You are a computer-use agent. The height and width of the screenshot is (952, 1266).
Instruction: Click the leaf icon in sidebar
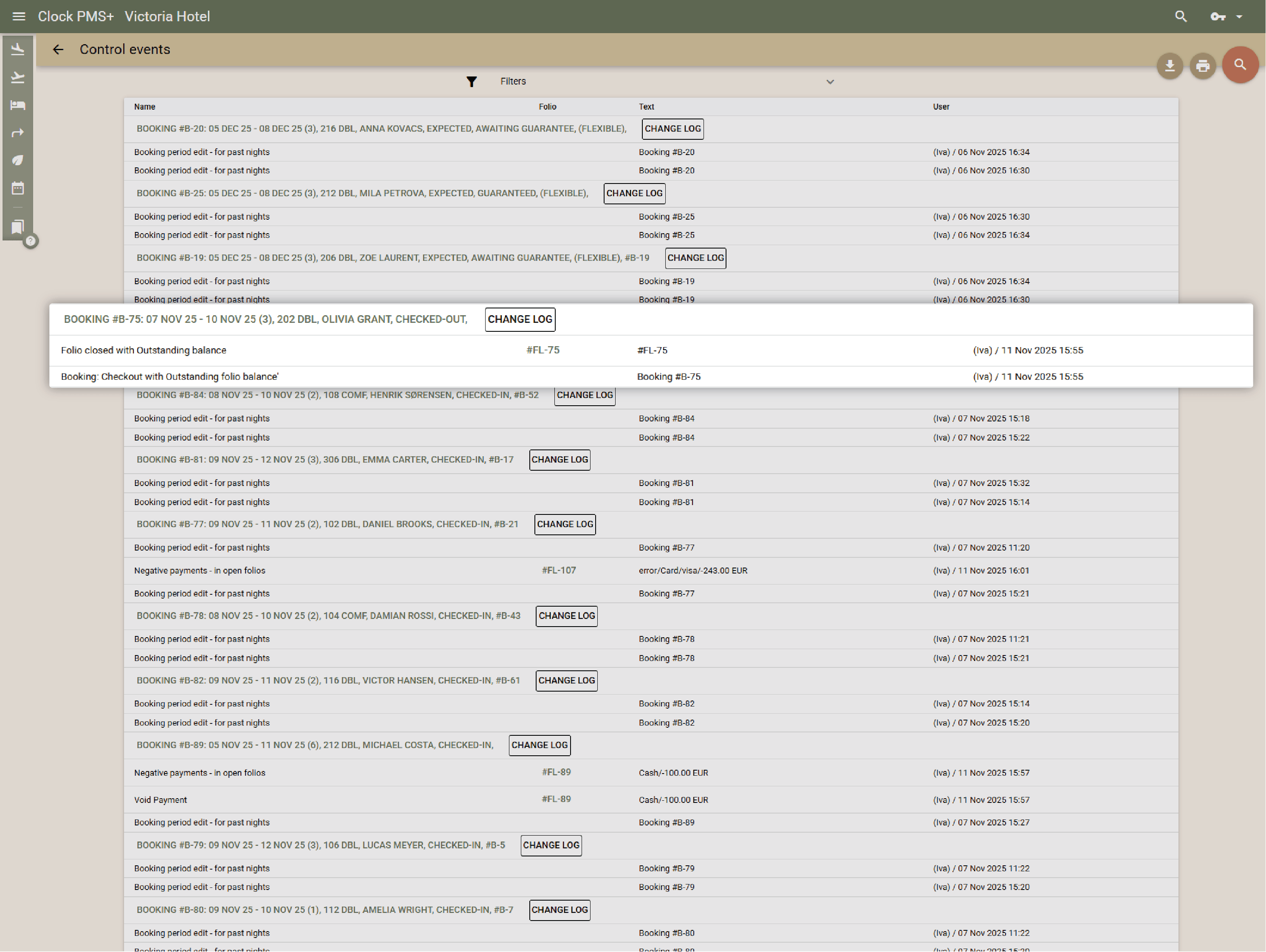[18, 160]
